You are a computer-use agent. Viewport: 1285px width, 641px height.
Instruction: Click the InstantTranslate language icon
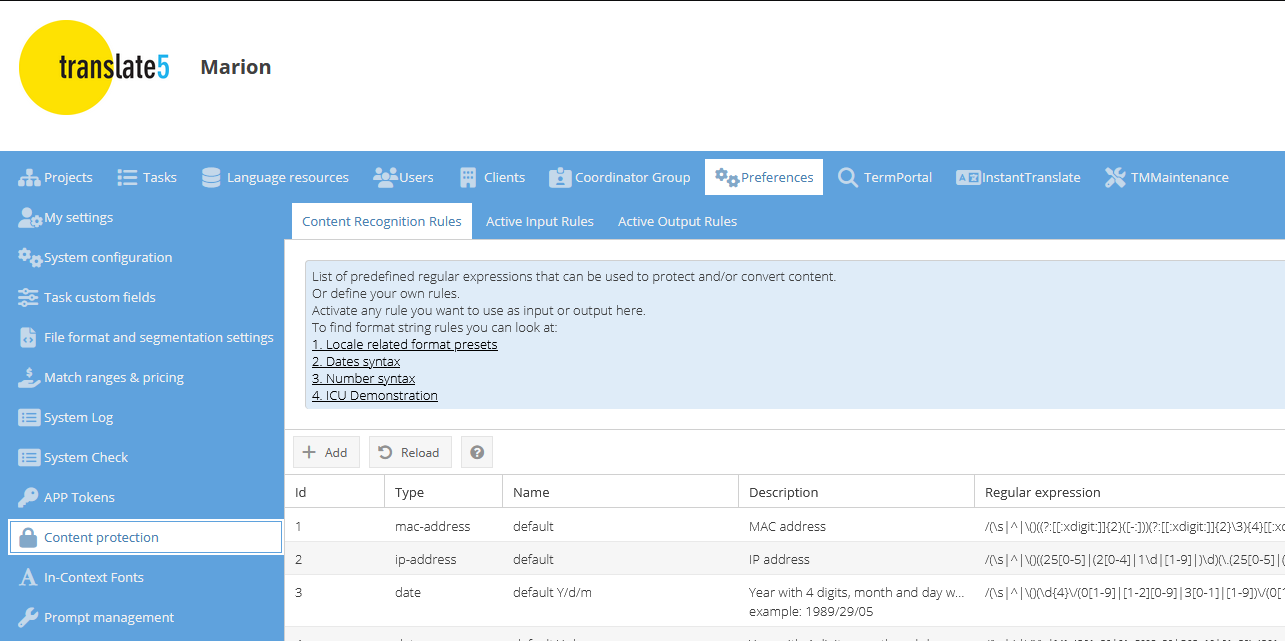[968, 177]
